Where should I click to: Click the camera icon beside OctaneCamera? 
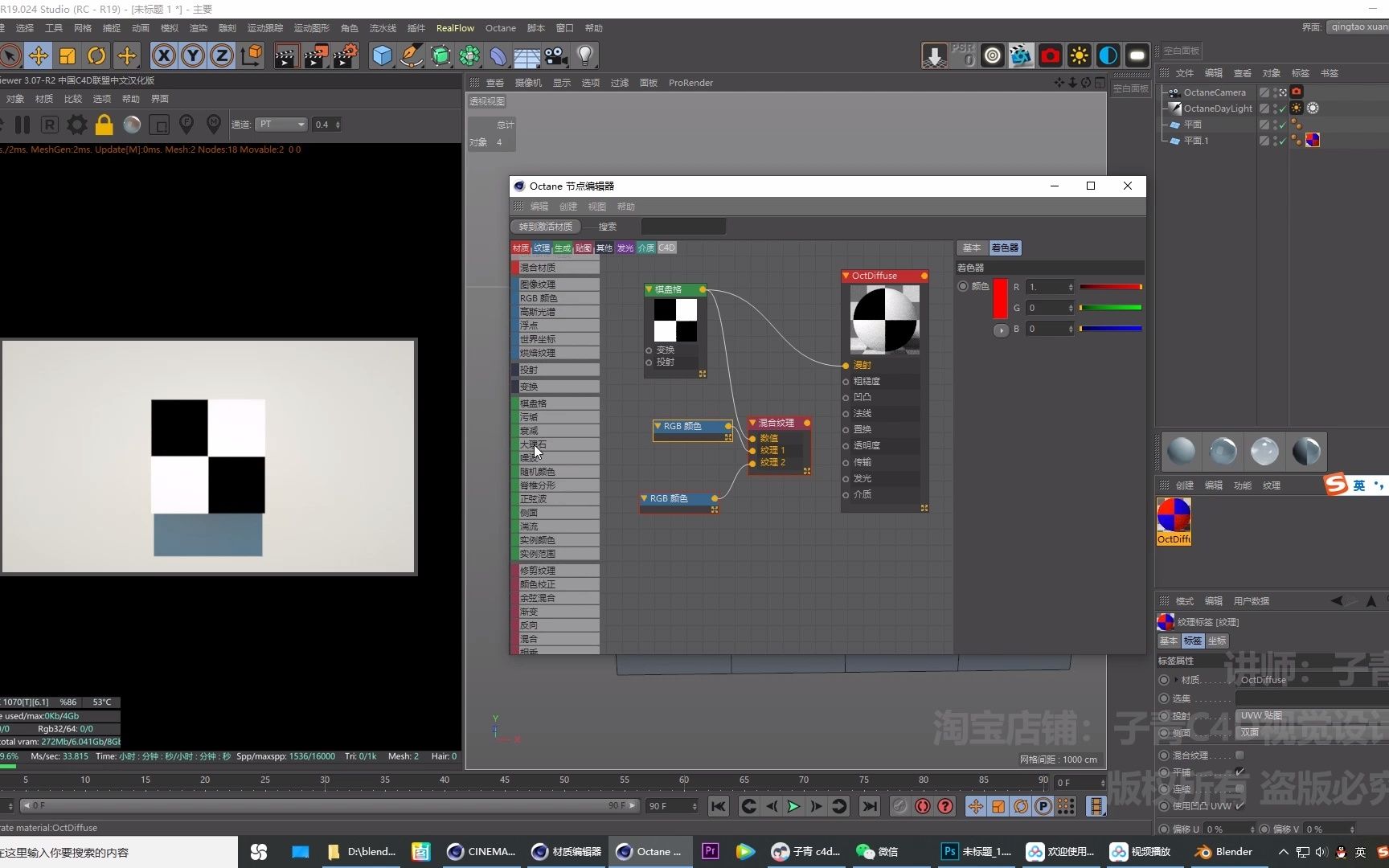coord(1296,92)
